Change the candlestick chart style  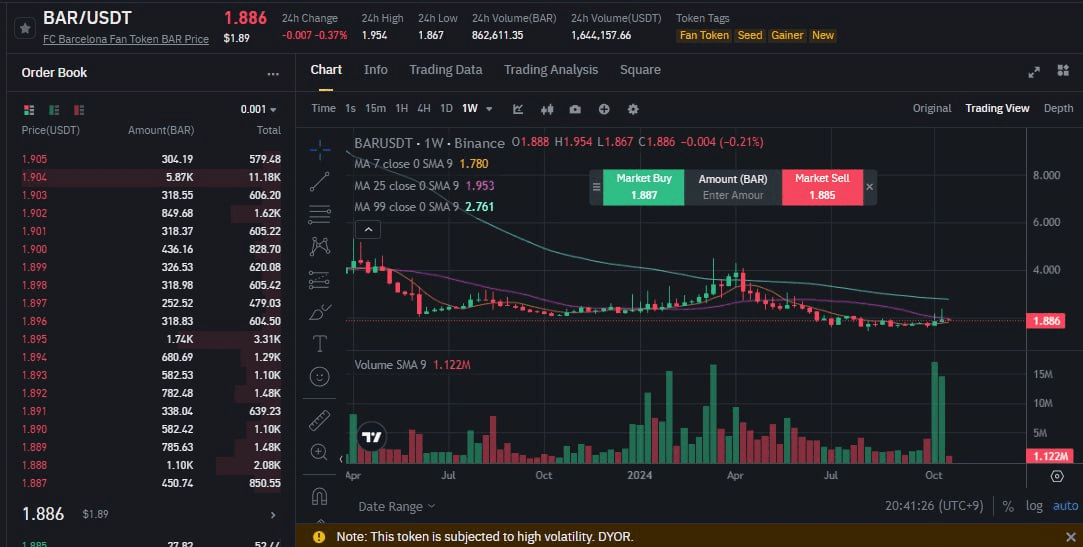547,108
